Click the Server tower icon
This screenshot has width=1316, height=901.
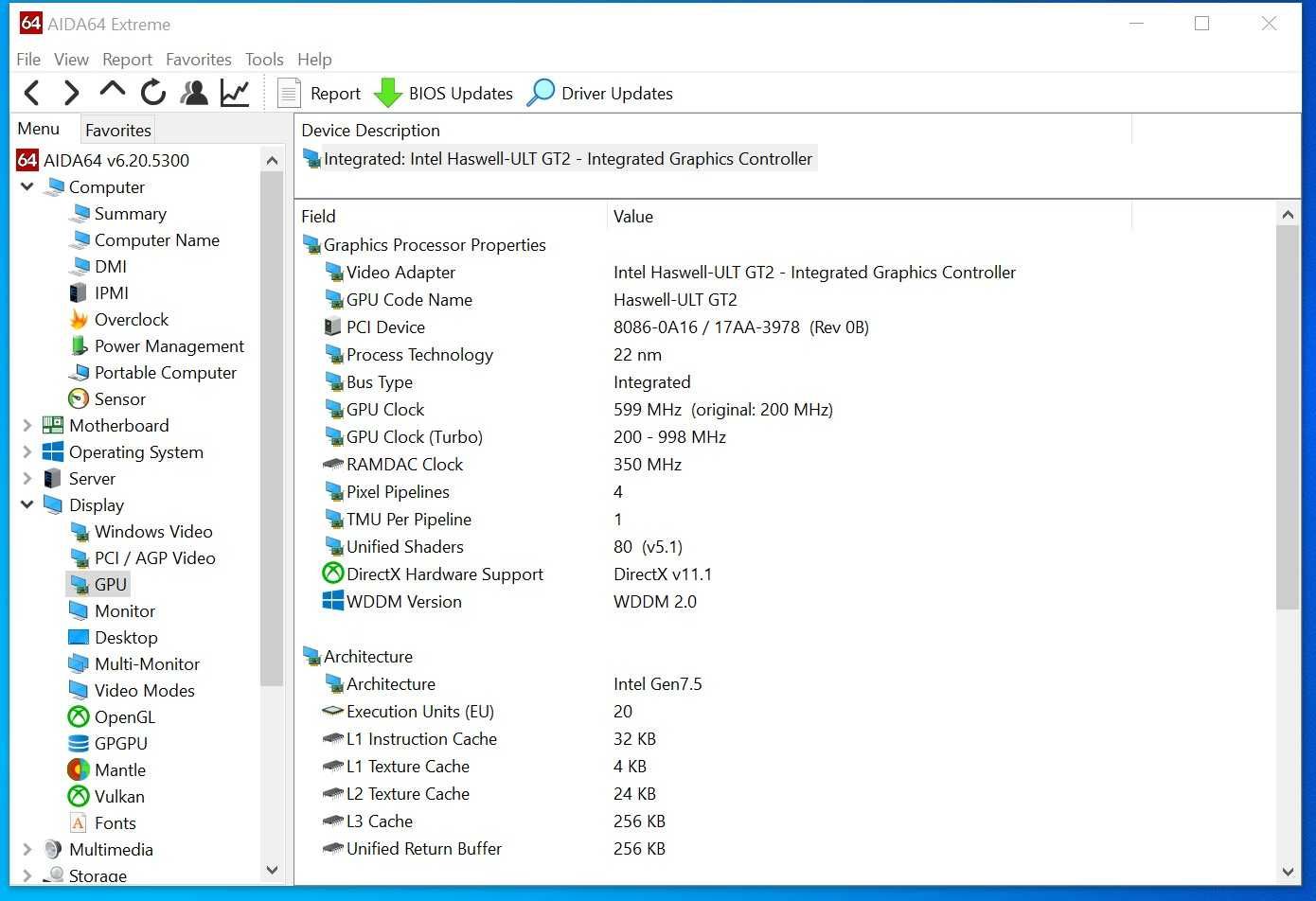(53, 479)
